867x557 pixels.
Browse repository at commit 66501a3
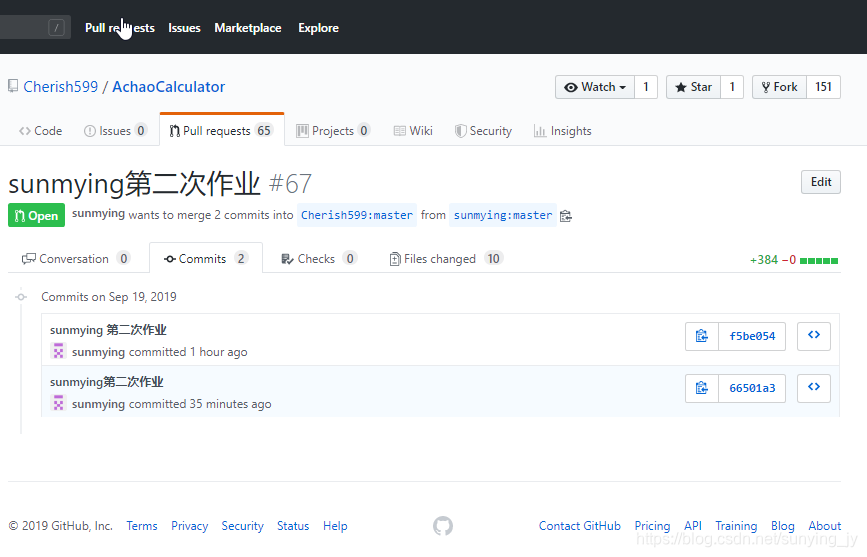pos(813,388)
